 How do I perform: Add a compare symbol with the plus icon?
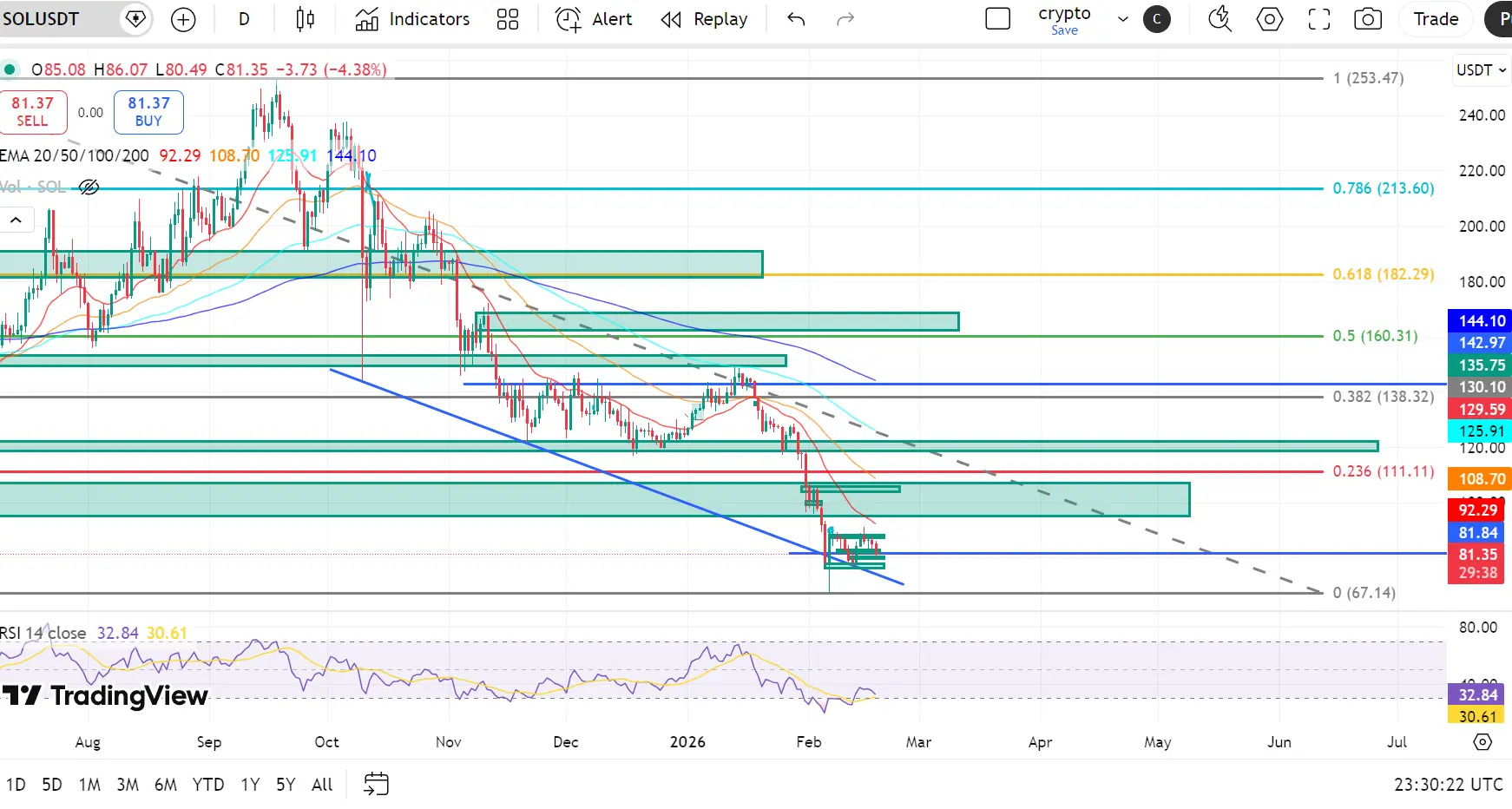pyautogui.click(x=183, y=19)
